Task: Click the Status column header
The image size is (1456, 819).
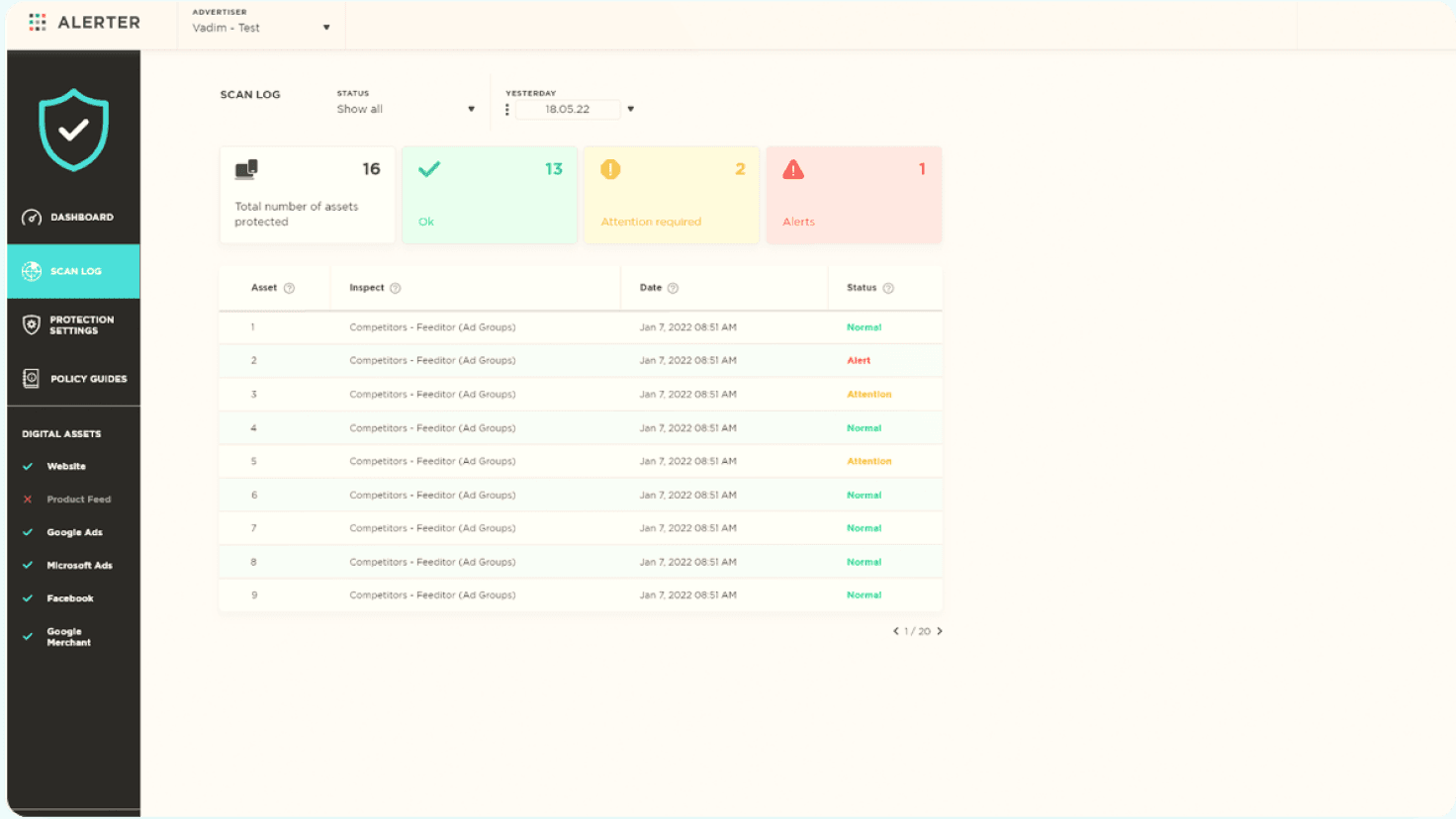Action: pos(862,288)
